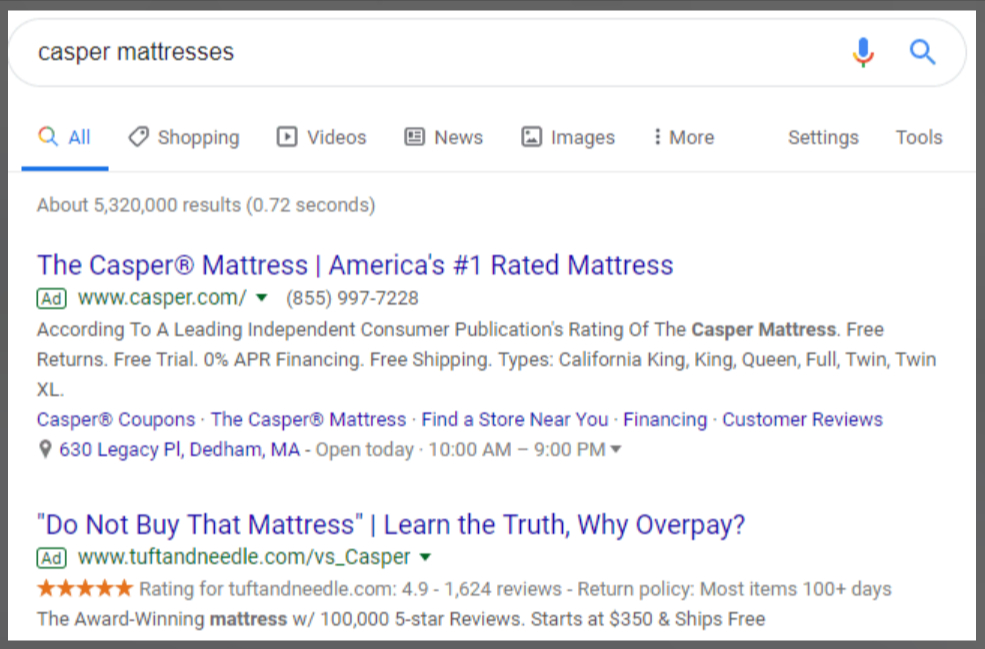The width and height of the screenshot is (985, 649).
Task: Click the www.casper.com/ URL text
Action: coord(162,298)
